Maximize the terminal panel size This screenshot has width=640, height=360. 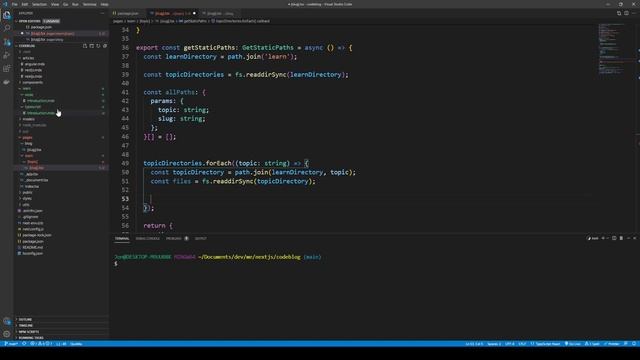629,238
